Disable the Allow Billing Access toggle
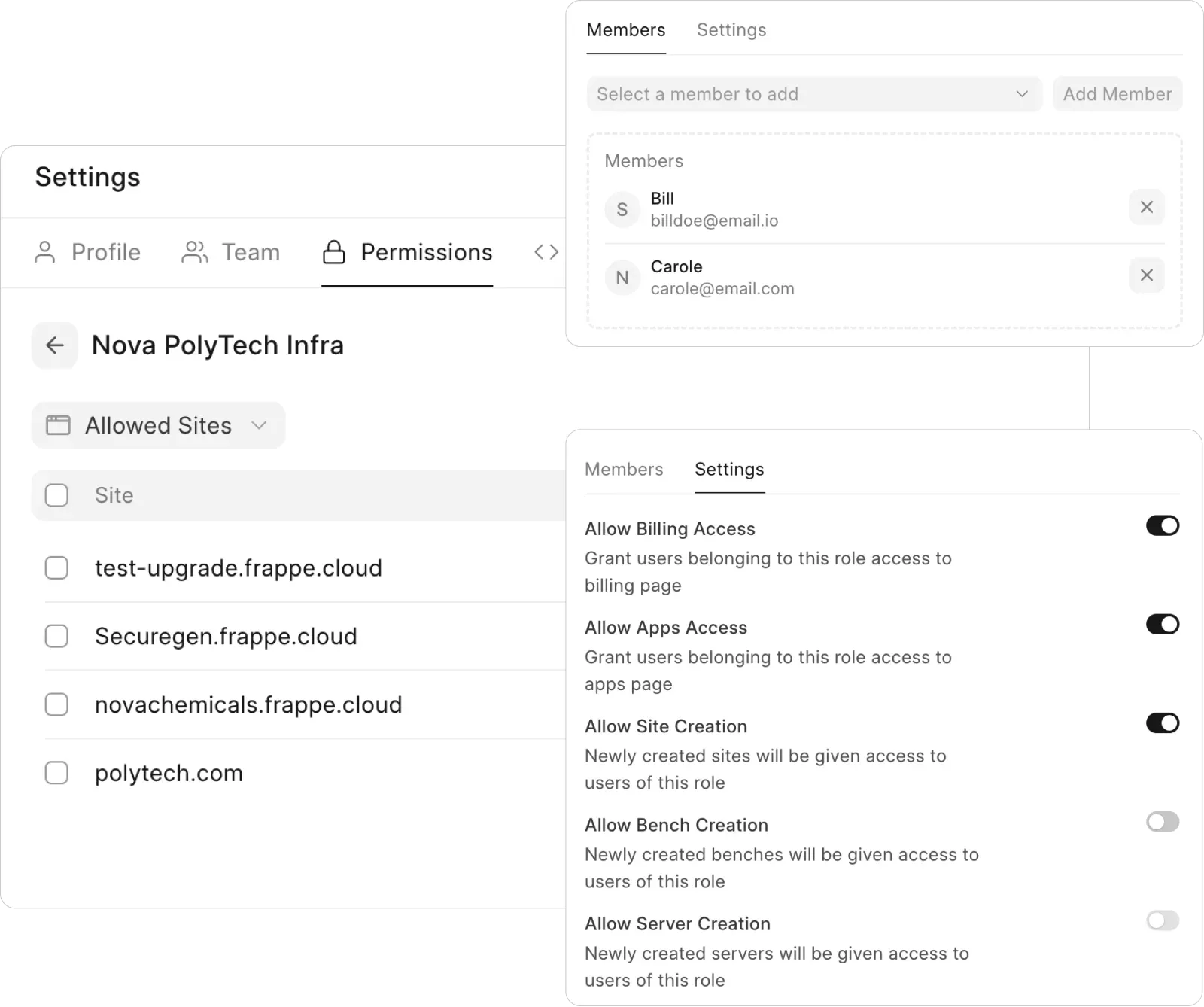Screen dimensions: 1204x1007 click(x=1162, y=526)
